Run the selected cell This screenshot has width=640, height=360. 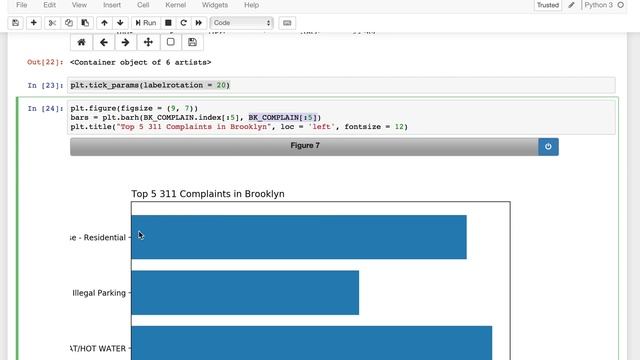146,23
